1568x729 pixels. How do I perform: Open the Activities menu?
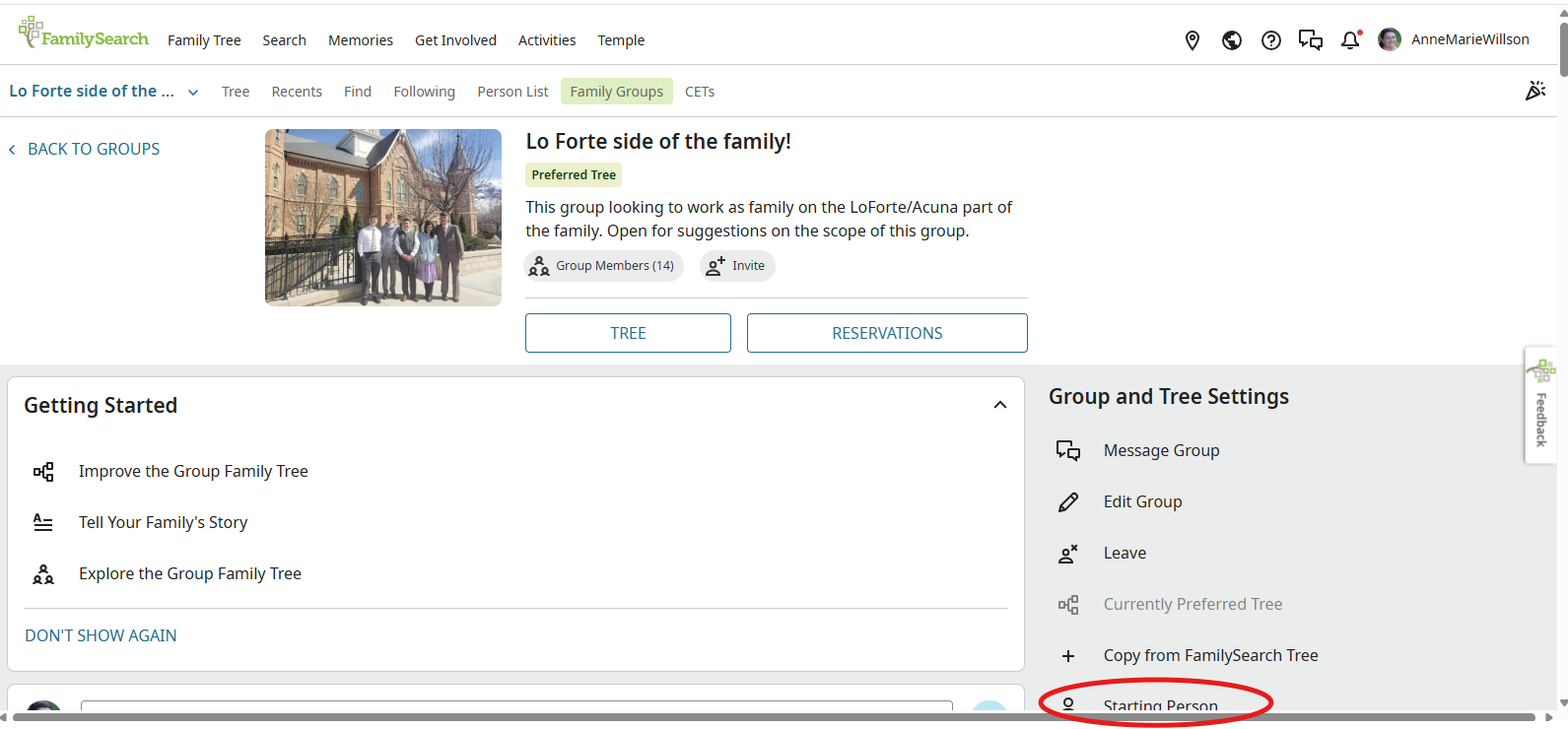pyautogui.click(x=547, y=40)
